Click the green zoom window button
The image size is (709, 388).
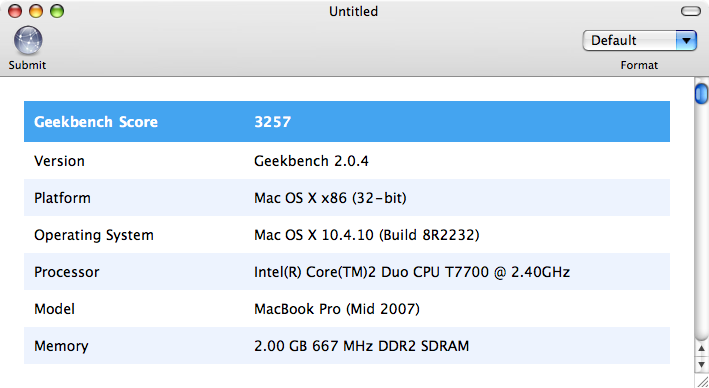57,11
